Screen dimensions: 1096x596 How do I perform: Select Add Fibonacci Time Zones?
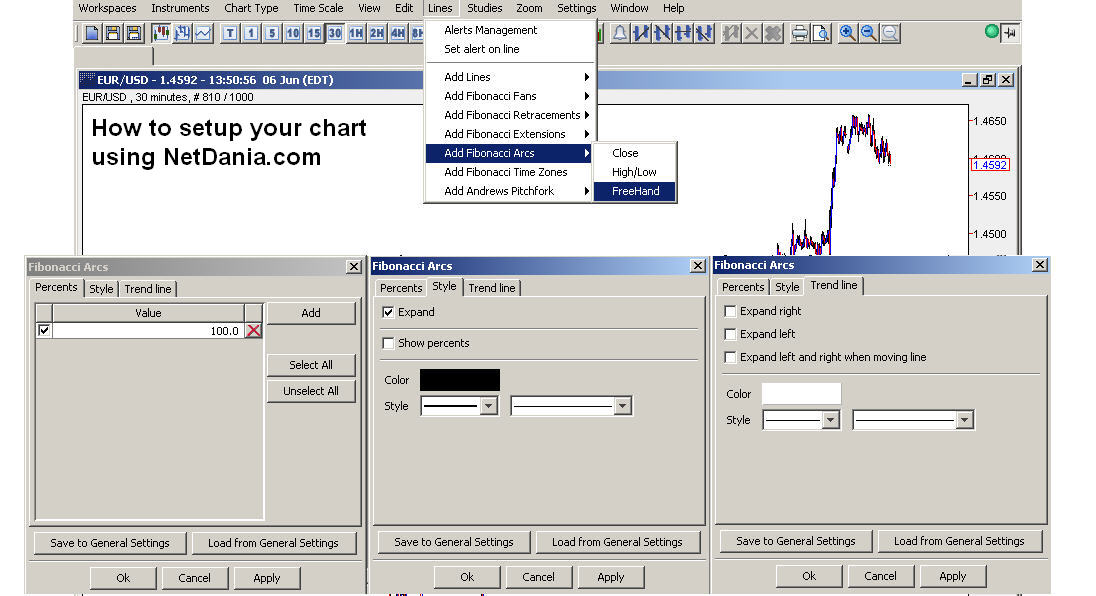click(x=510, y=172)
